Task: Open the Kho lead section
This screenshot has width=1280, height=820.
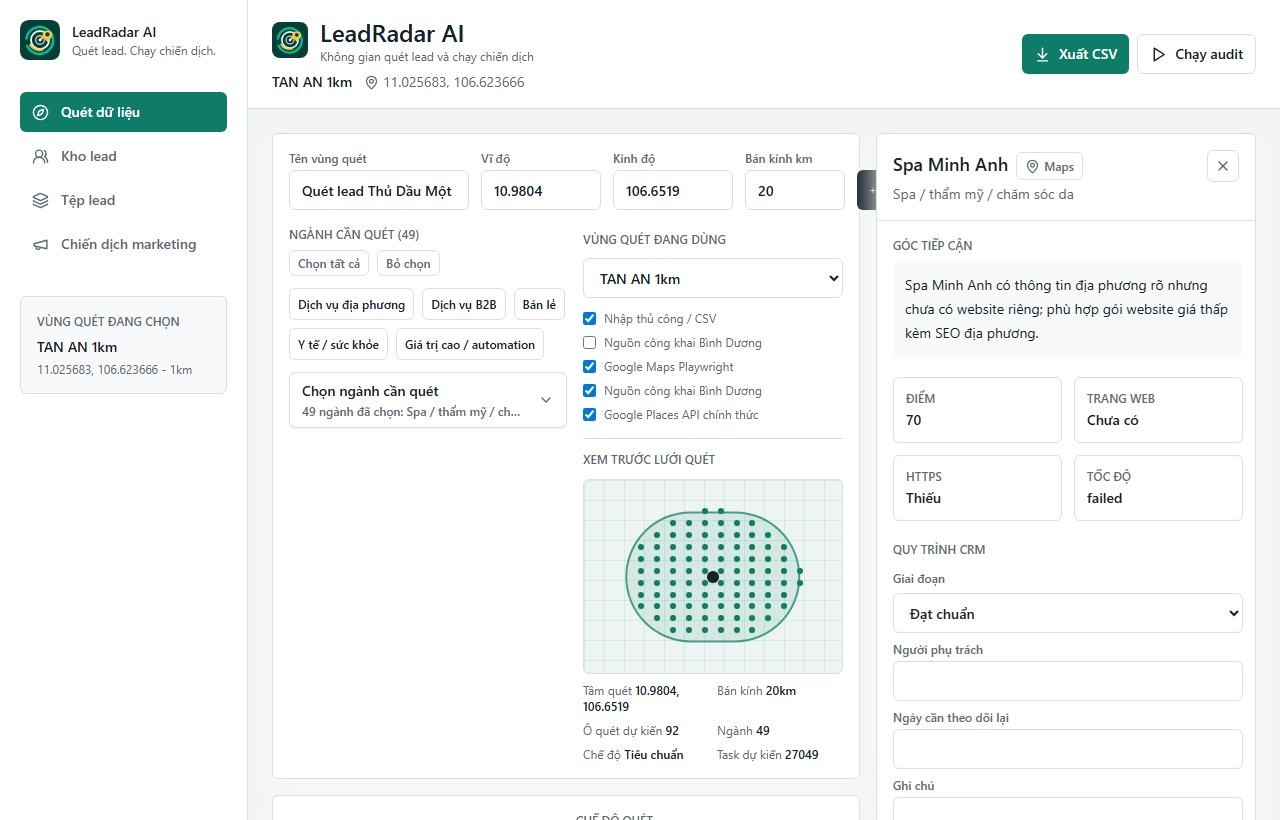Action: (123, 156)
